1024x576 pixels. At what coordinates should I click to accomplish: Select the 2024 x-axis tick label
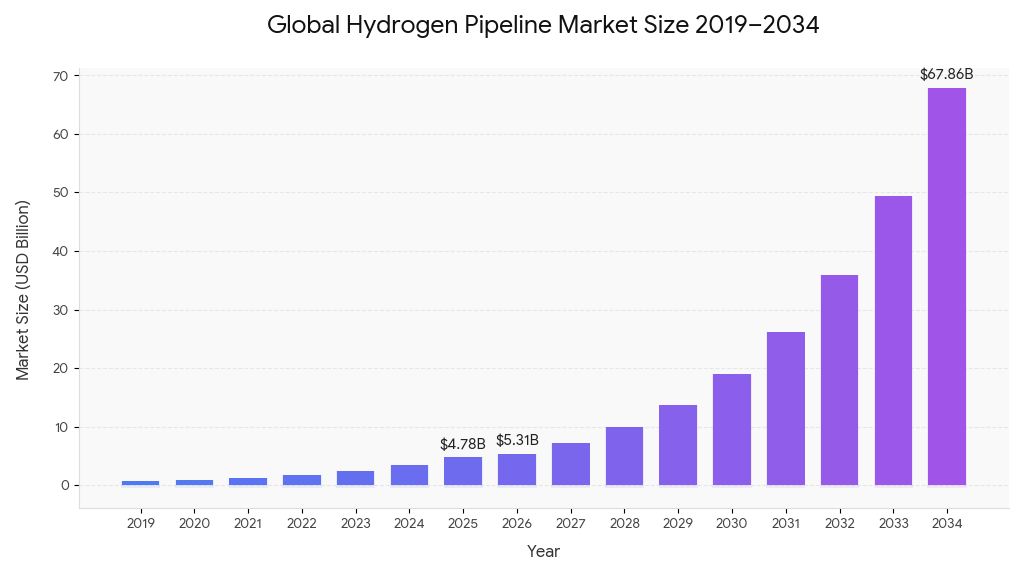(x=409, y=523)
